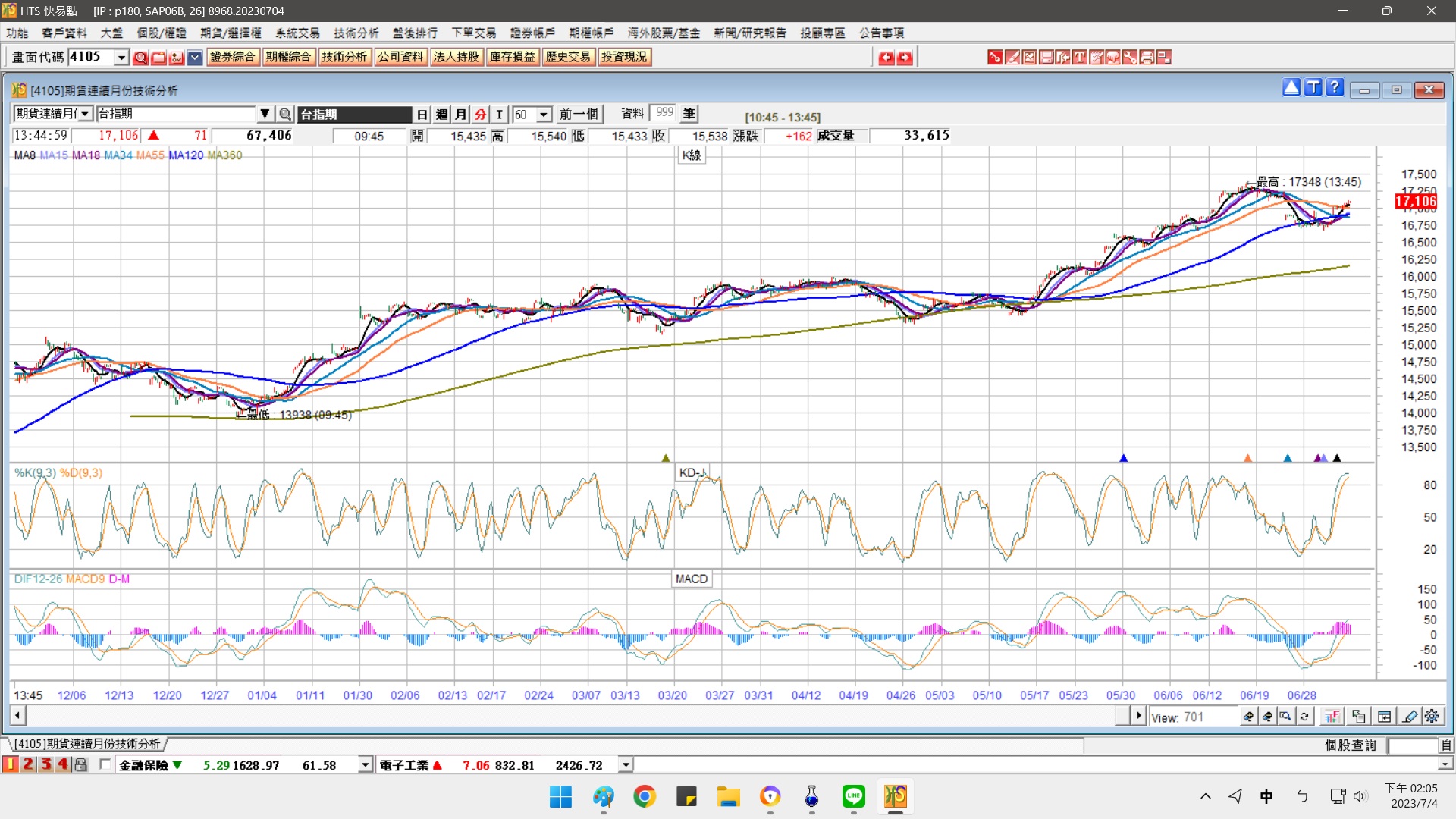Click the red search icon beside screen code

point(140,58)
